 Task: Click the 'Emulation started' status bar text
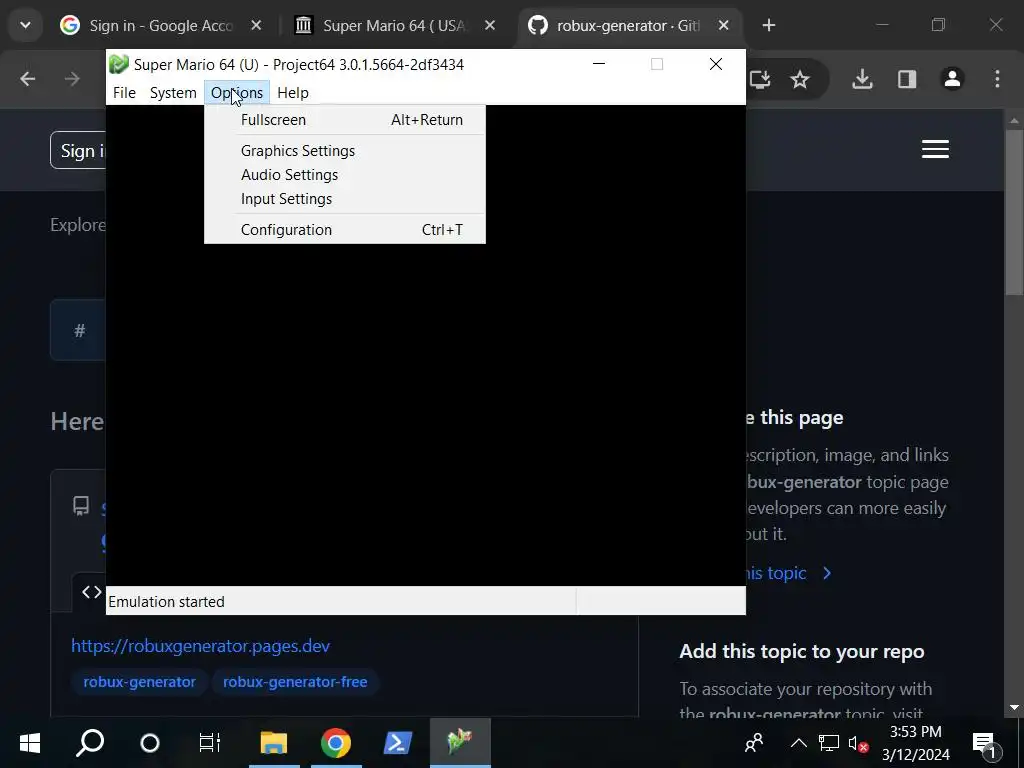(167, 601)
